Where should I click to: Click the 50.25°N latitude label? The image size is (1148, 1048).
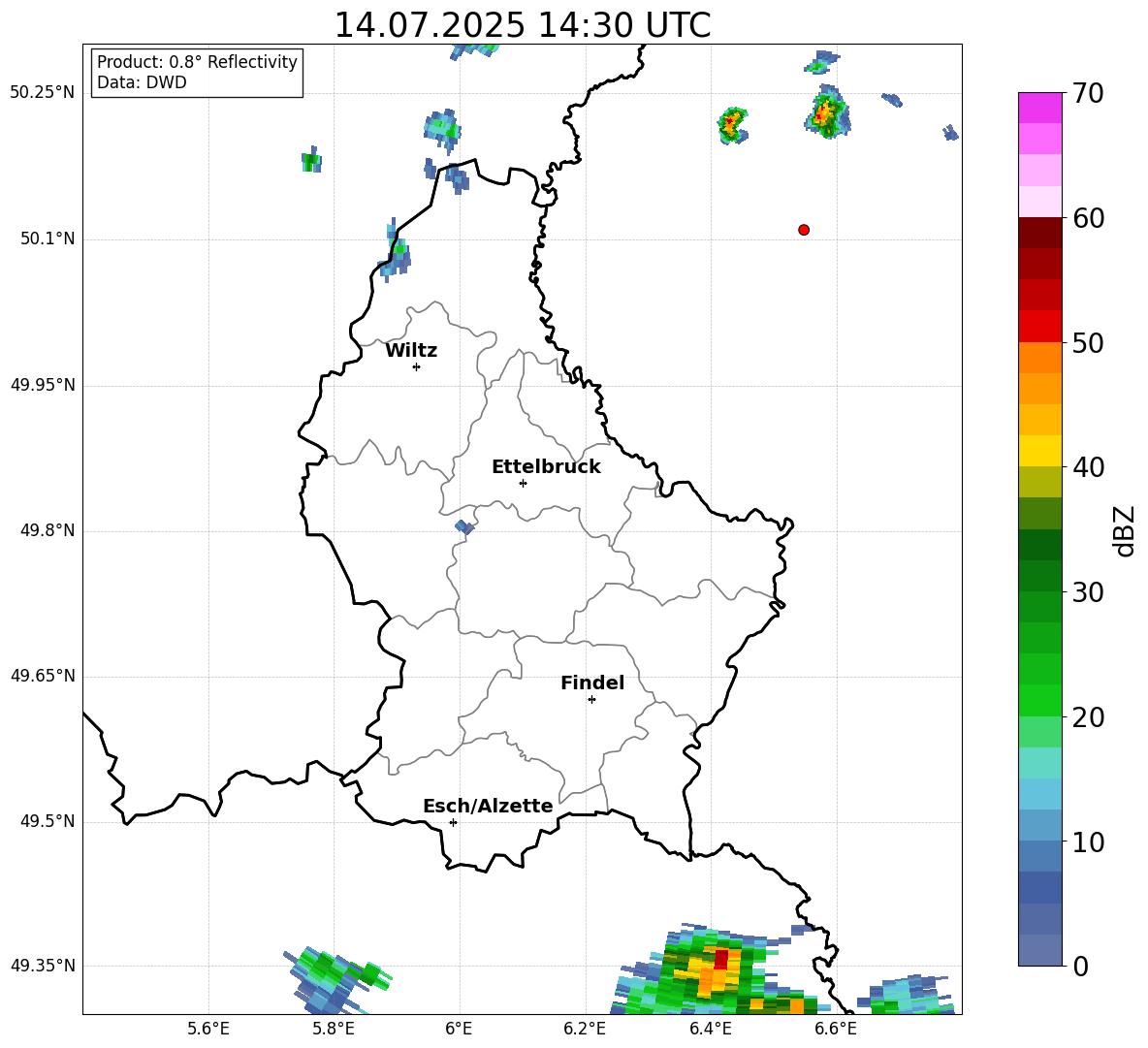[43, 93]
